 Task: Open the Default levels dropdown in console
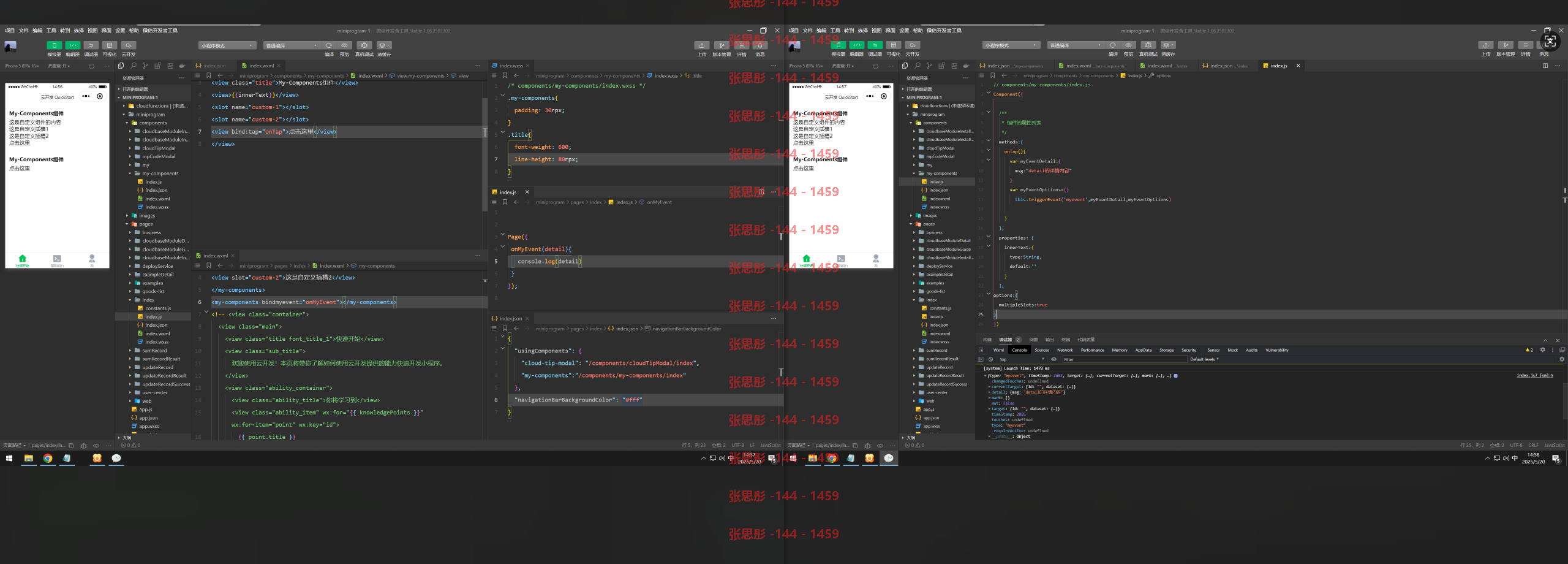(x=1204, y=359)
